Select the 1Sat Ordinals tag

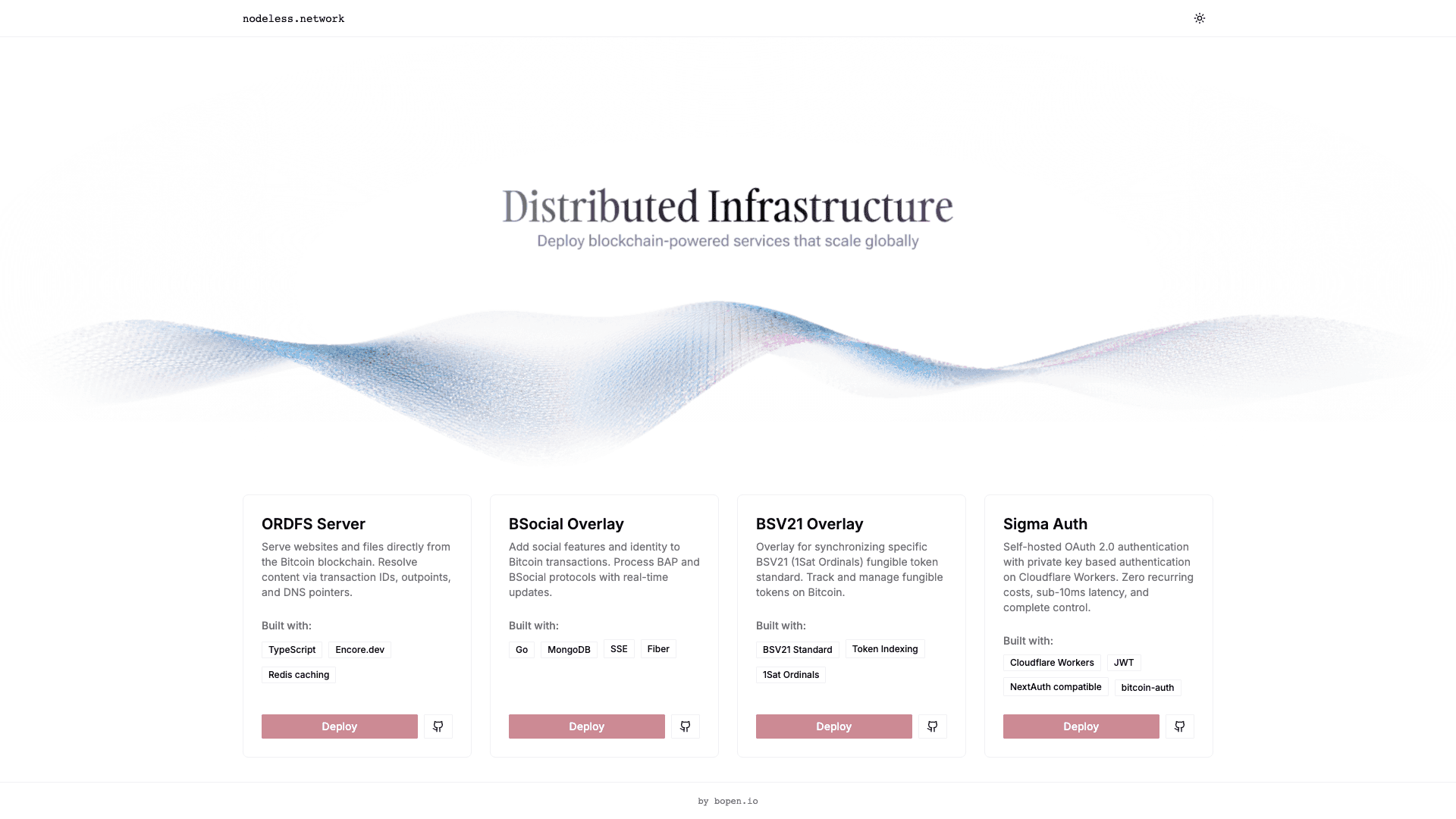pos(790,674)
